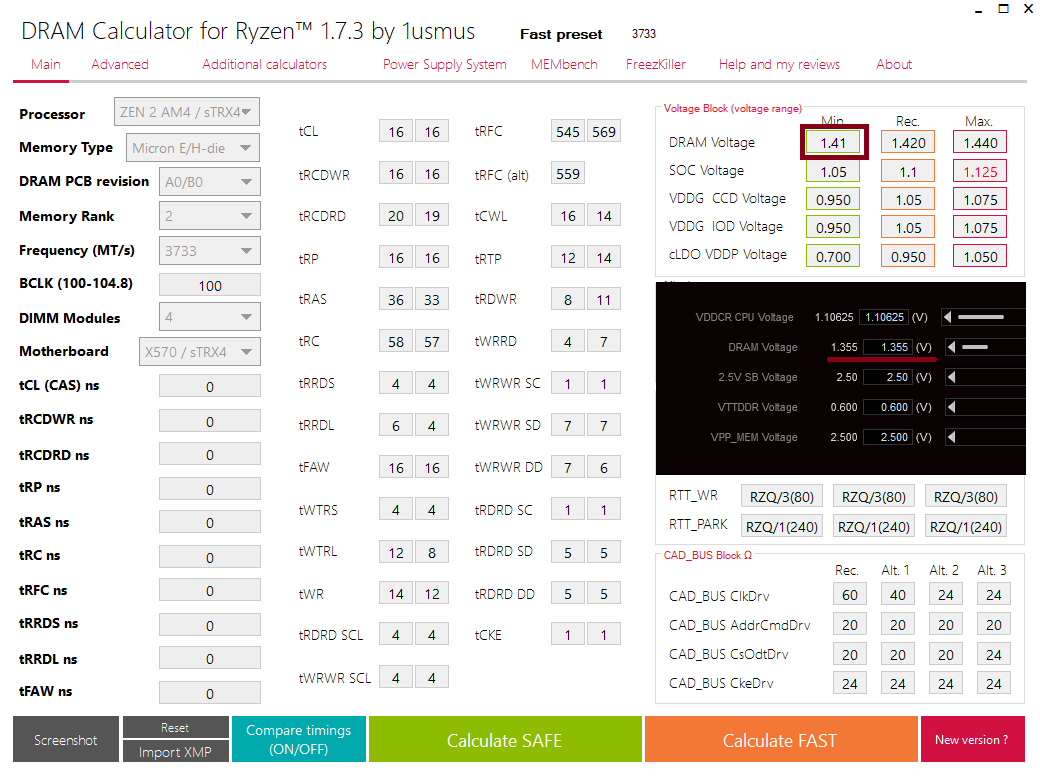Click the tRDWR second value 11
Screen dimensions: 1040x776
pyautogui.click(x=604, y=300)
